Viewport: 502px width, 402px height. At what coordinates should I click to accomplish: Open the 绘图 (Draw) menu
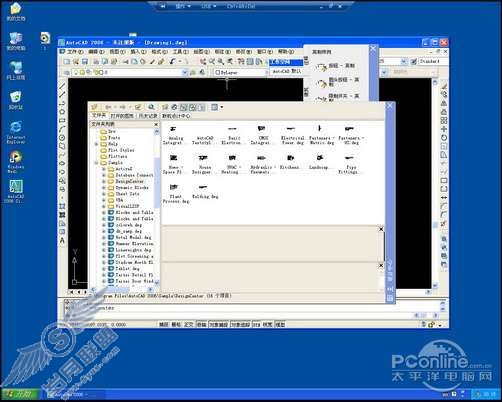[x=201, y=52]
